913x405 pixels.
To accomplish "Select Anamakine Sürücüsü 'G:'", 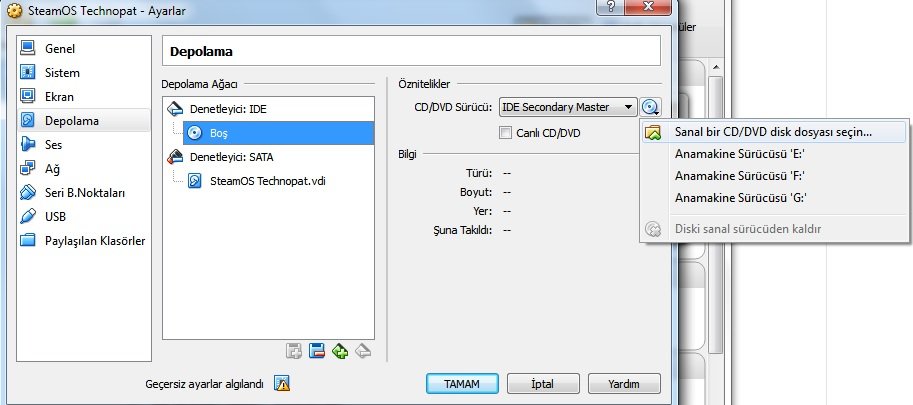I will pos(773,198).
